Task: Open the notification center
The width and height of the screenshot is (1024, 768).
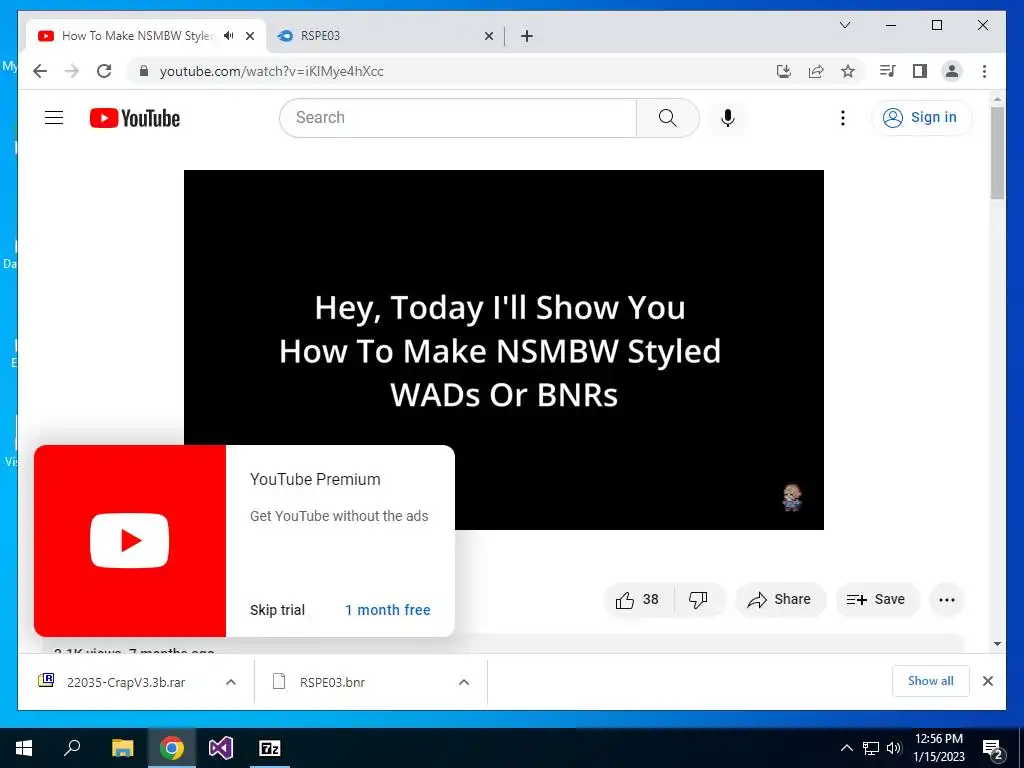Action: click(993, 749)
